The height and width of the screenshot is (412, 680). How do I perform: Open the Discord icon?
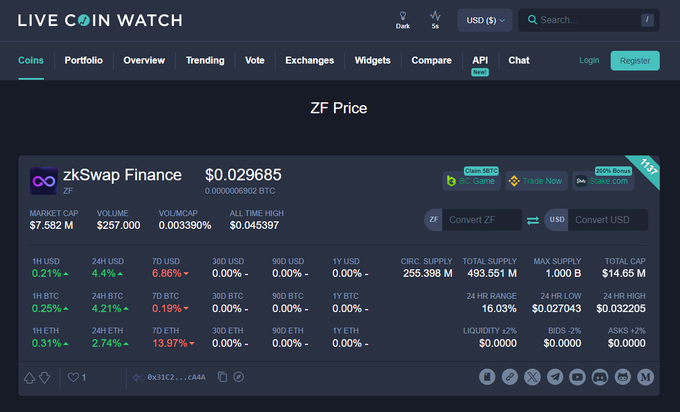[x=600, y=377]
